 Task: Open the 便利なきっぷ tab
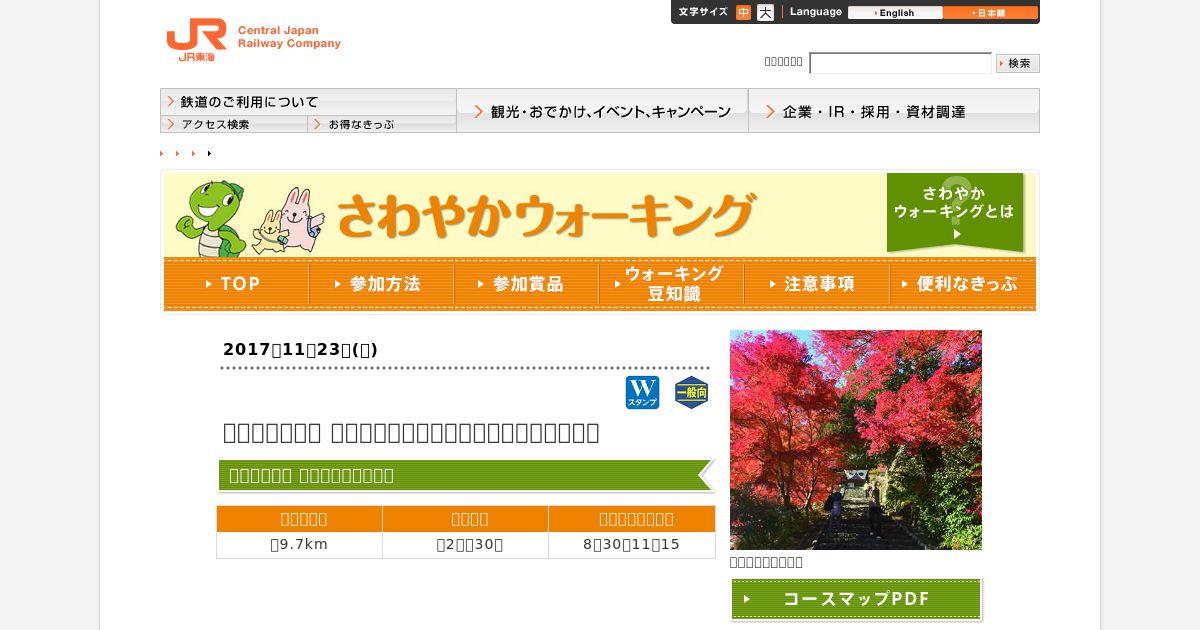(962, 284)
